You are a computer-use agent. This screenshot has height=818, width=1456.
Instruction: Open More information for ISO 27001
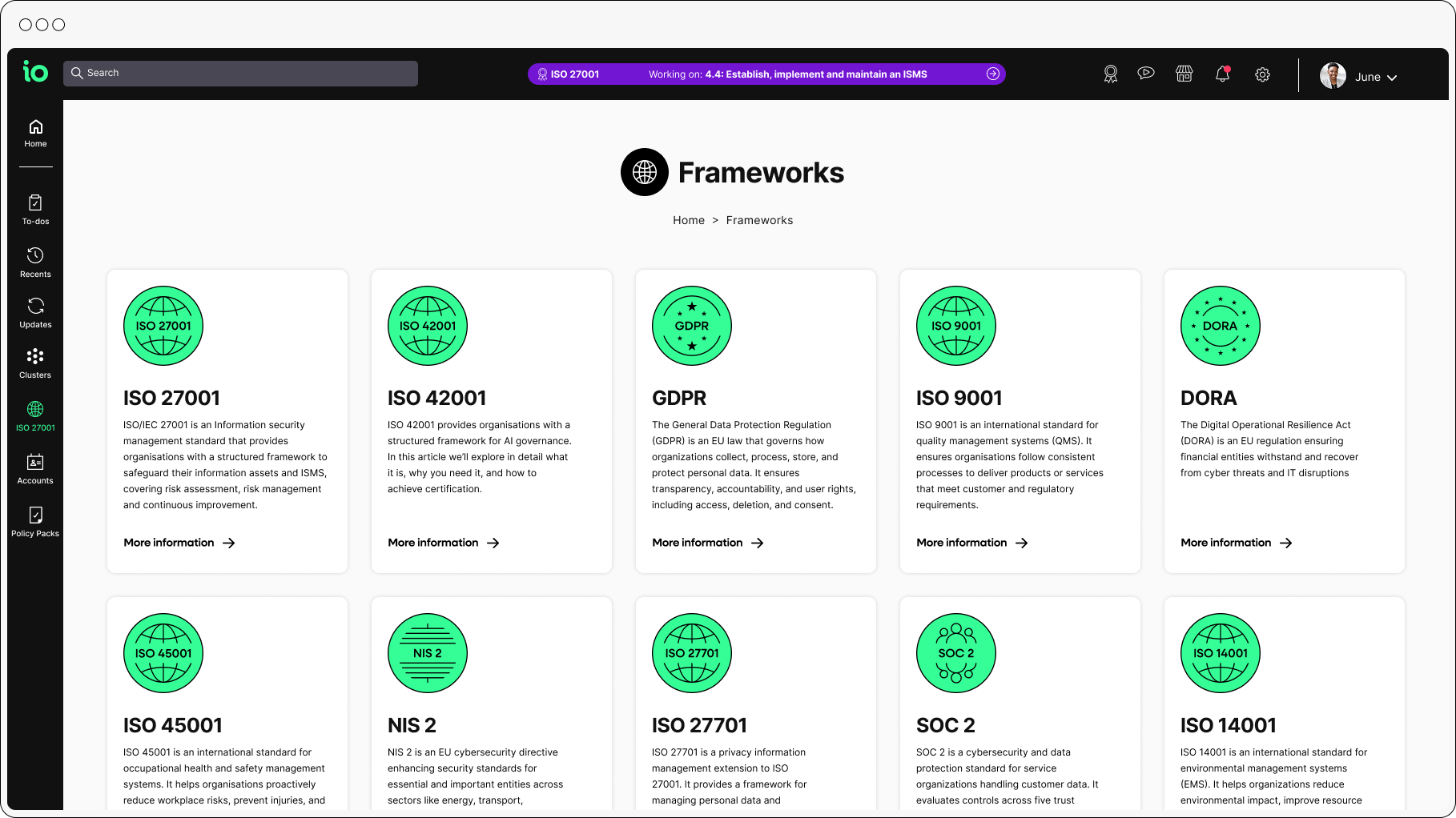coord(179,543)
